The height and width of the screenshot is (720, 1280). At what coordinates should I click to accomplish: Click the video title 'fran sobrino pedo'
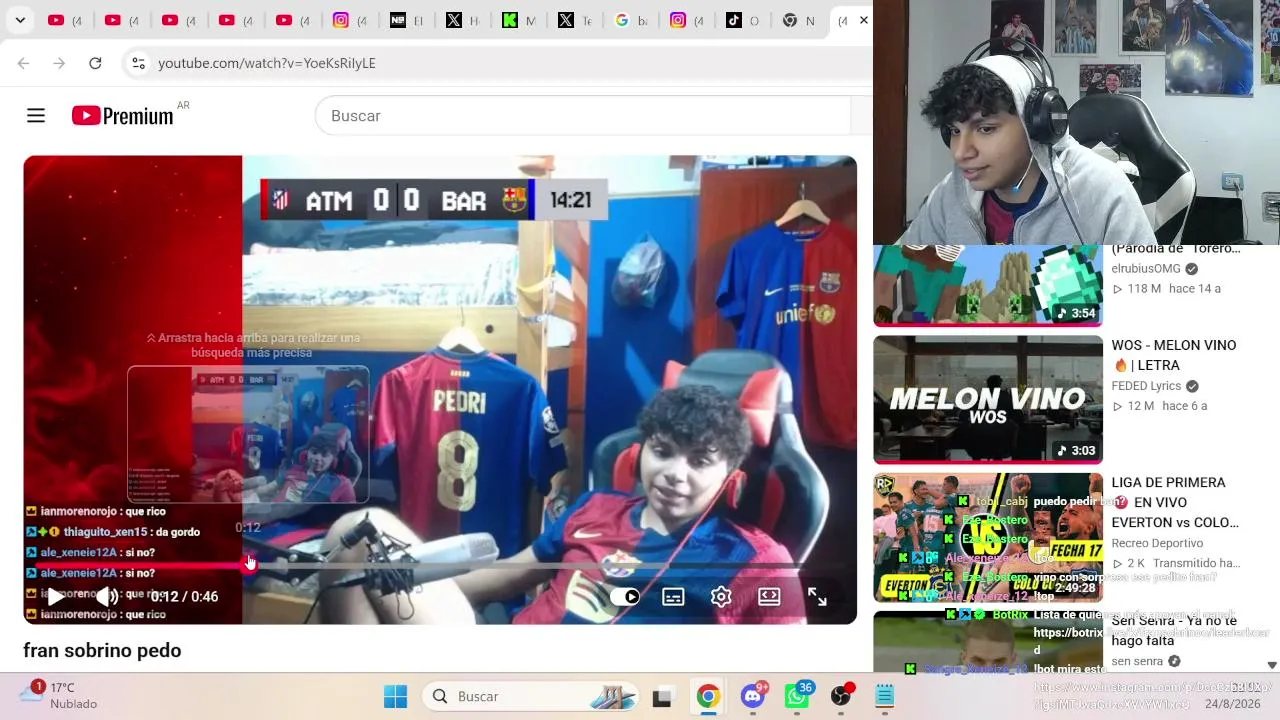(x=102, y=651)
